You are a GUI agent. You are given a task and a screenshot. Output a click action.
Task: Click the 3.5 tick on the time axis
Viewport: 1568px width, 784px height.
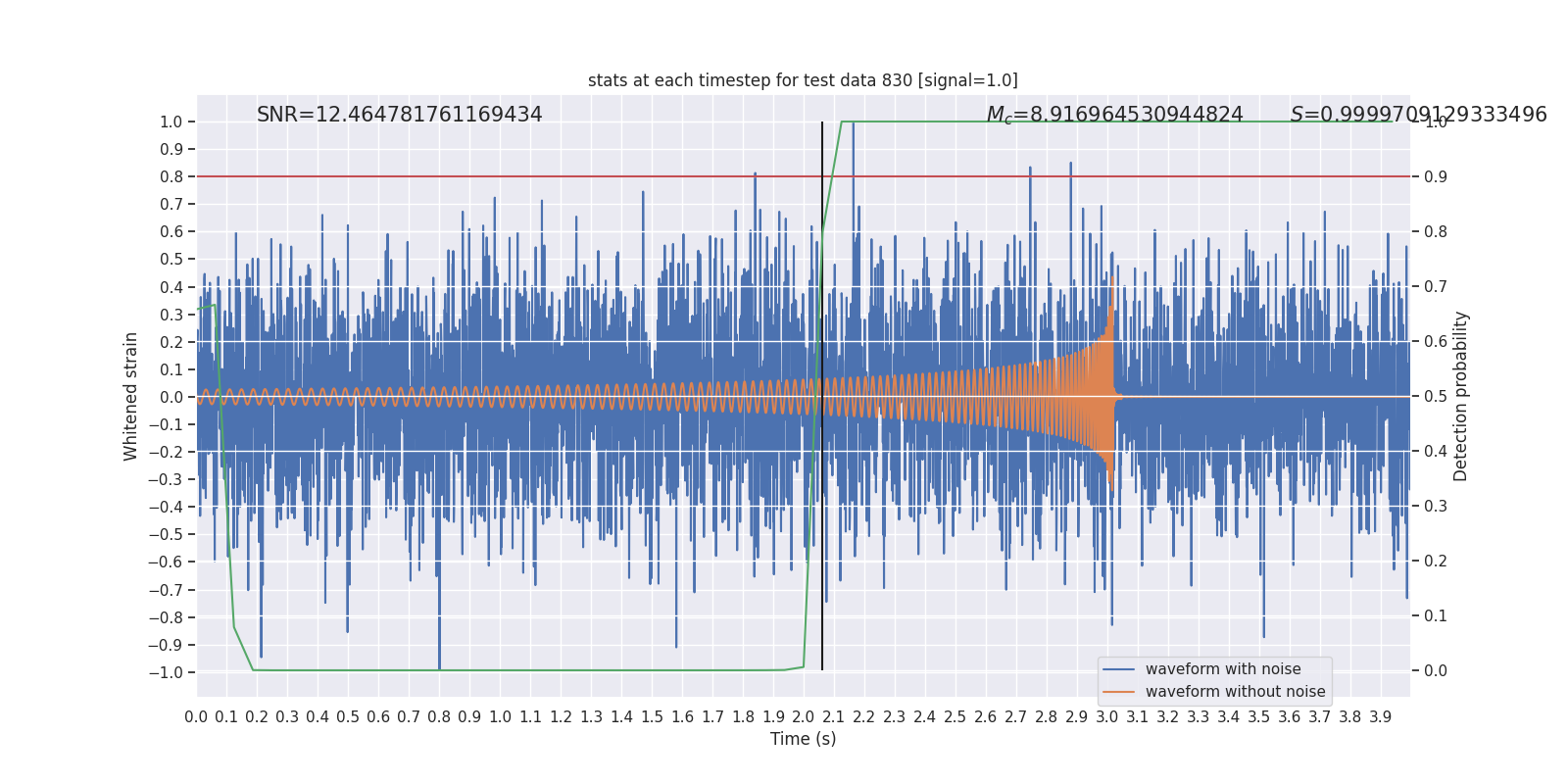(x=1258, y=717)
